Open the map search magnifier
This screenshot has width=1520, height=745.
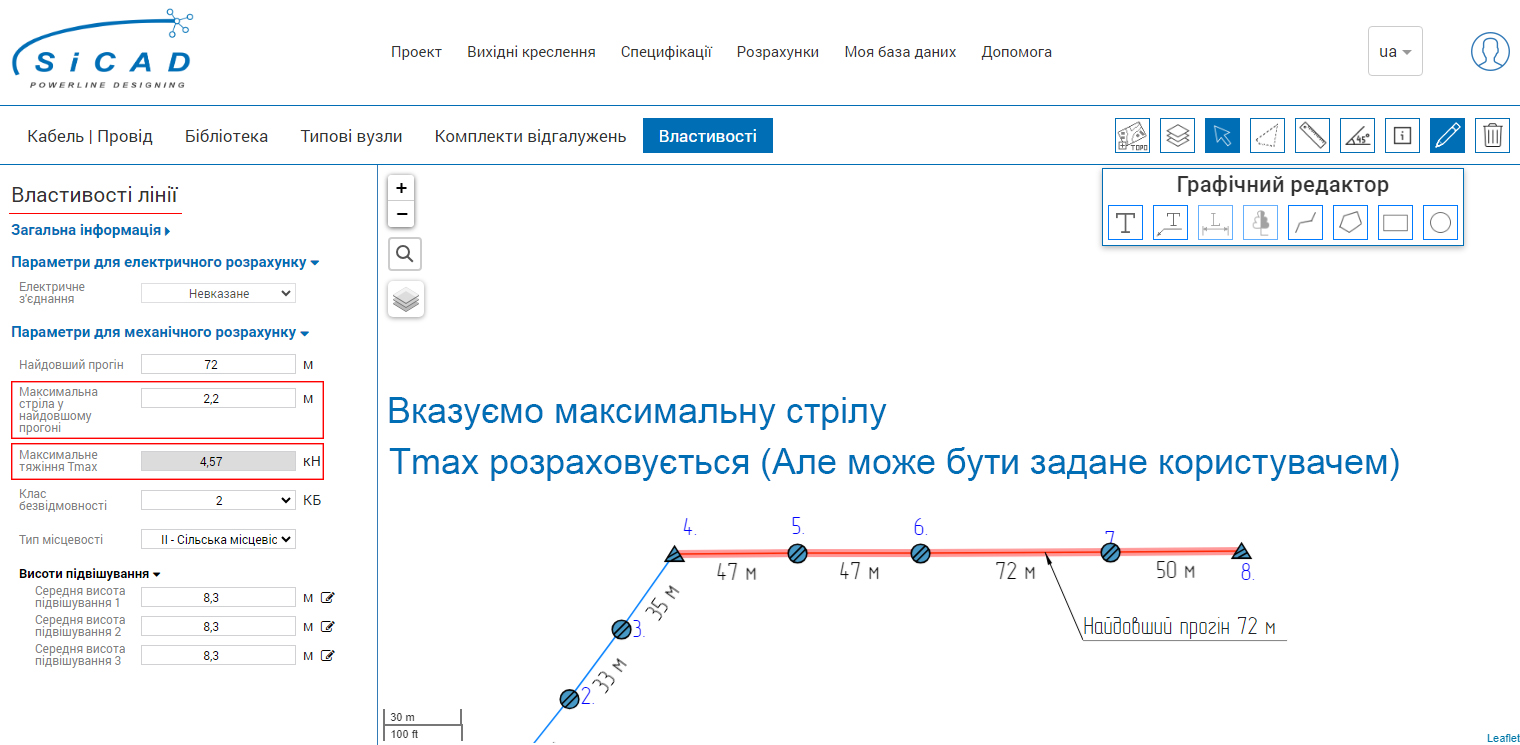405,254
